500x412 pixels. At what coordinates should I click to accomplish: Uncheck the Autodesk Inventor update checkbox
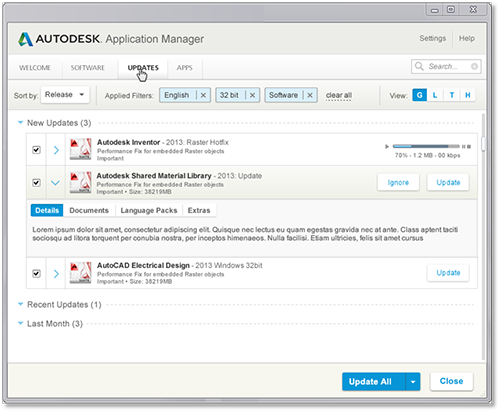(x=36, y=150)
